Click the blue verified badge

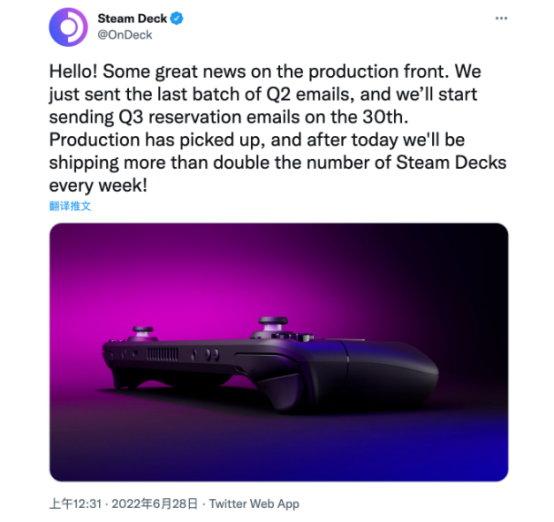pyautogui.click(x=177, y=18)
